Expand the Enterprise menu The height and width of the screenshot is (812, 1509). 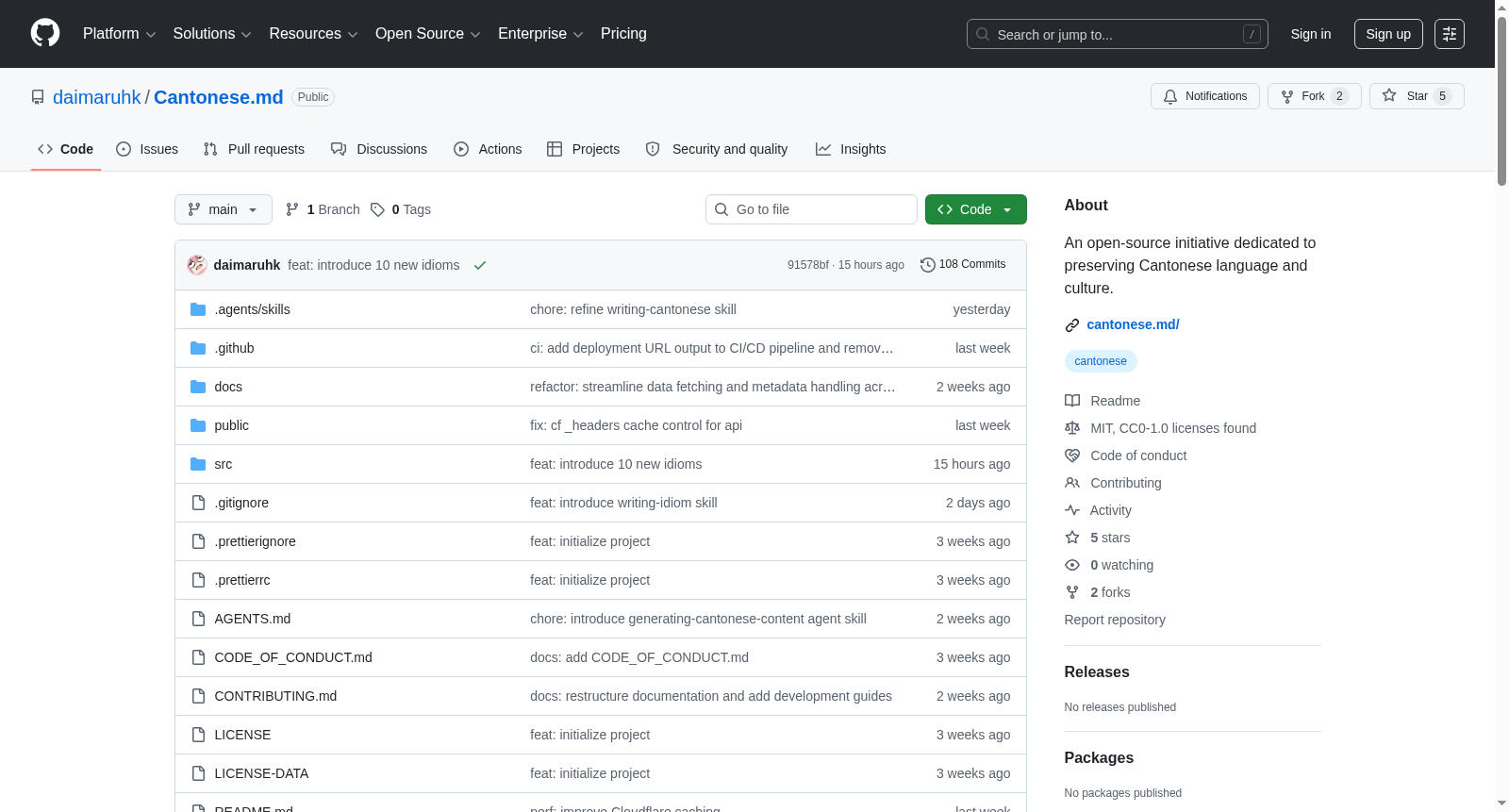pyautogui.click(x=540, y=34)
